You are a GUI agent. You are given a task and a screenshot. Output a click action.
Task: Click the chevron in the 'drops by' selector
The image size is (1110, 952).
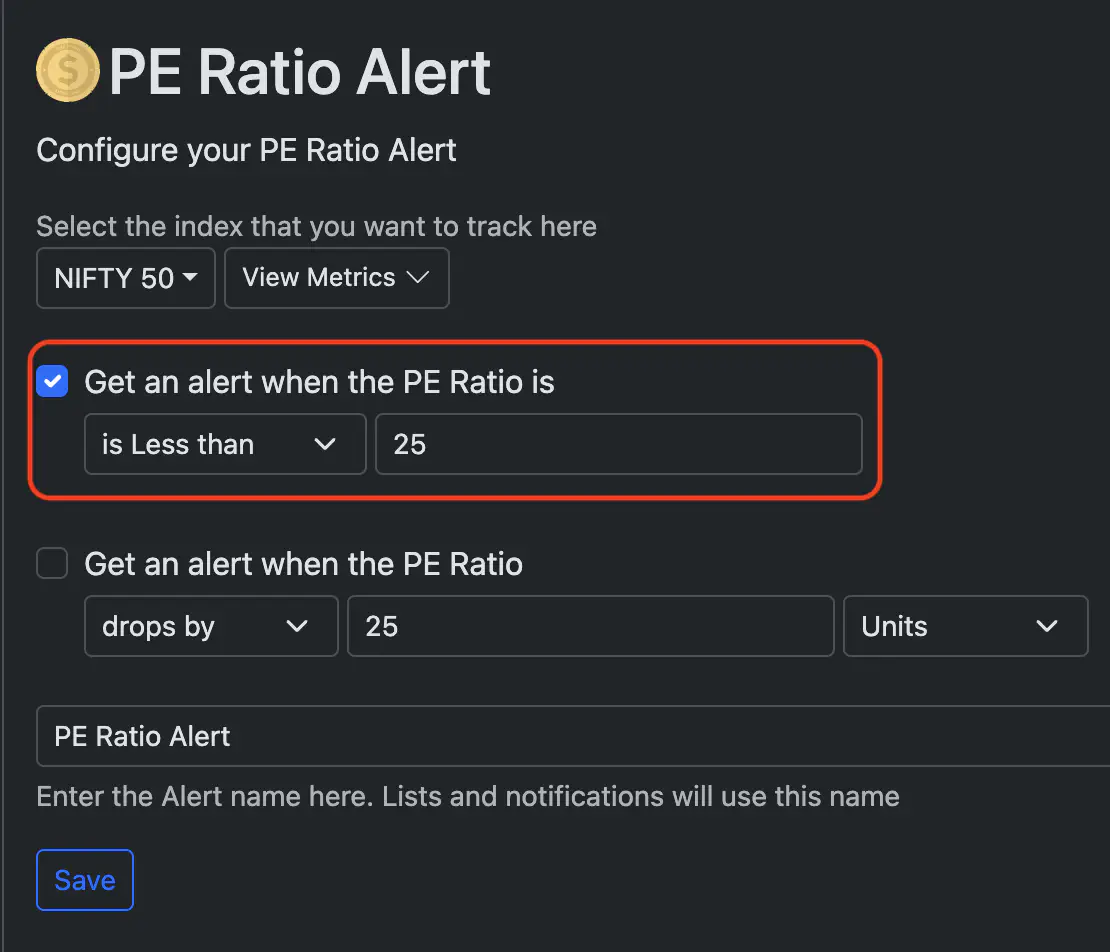[x=297, y=626]
